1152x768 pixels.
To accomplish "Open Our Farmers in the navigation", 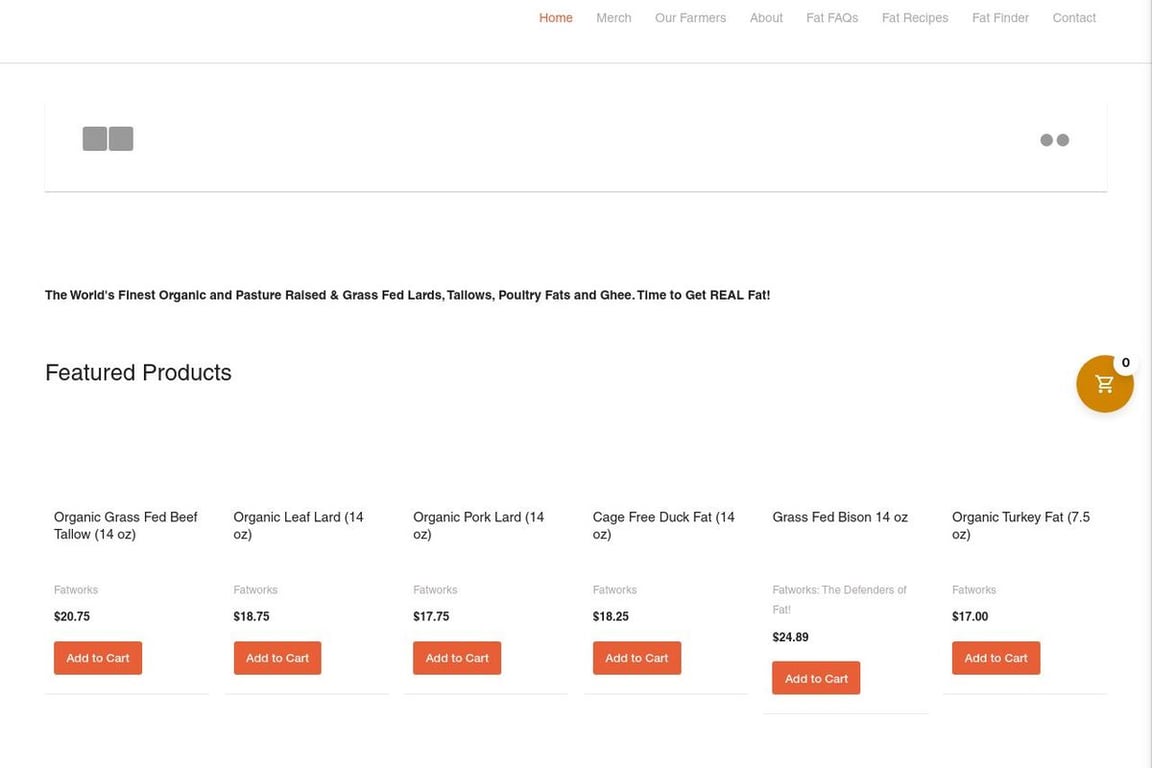I will click(x=690, y=18).
